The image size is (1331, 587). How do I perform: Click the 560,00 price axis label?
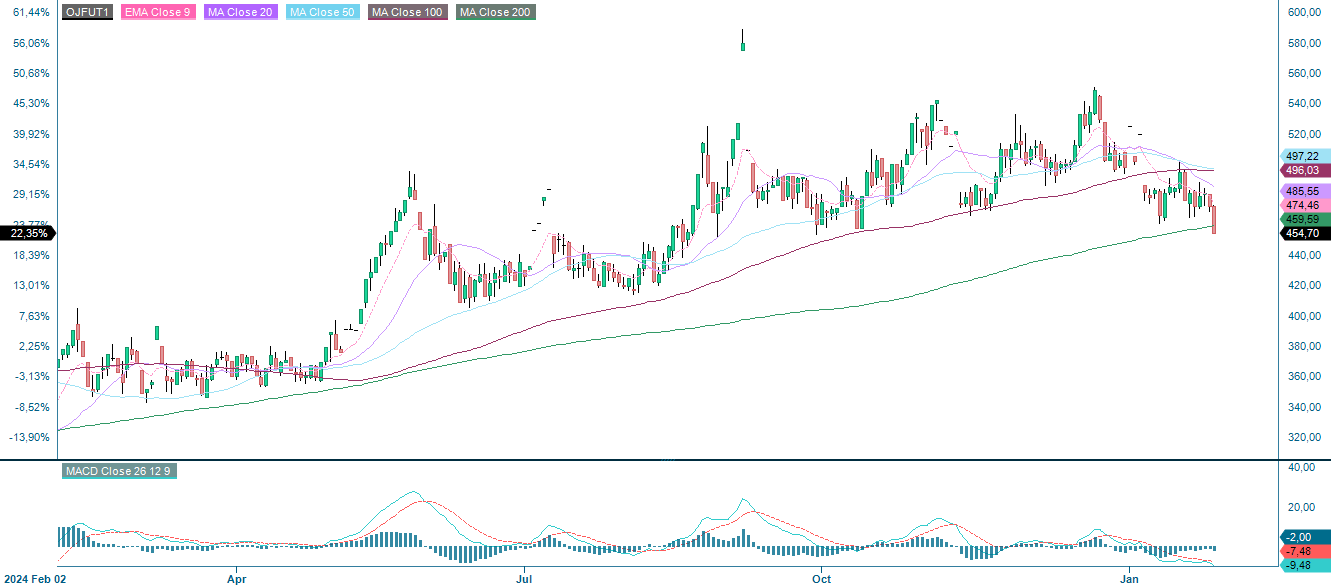click(1306, 73)
